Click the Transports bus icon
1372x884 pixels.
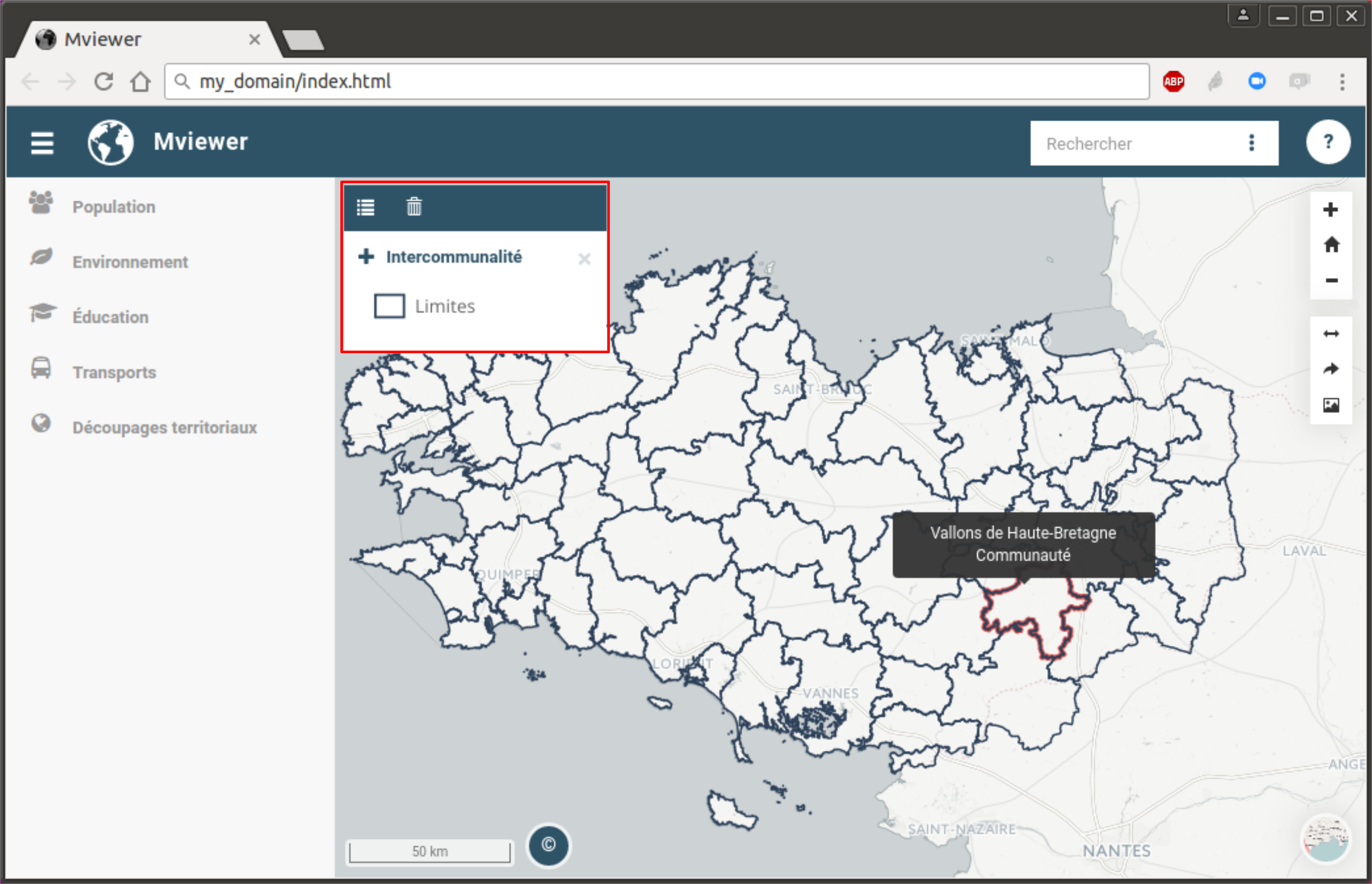tap(41, 368)
